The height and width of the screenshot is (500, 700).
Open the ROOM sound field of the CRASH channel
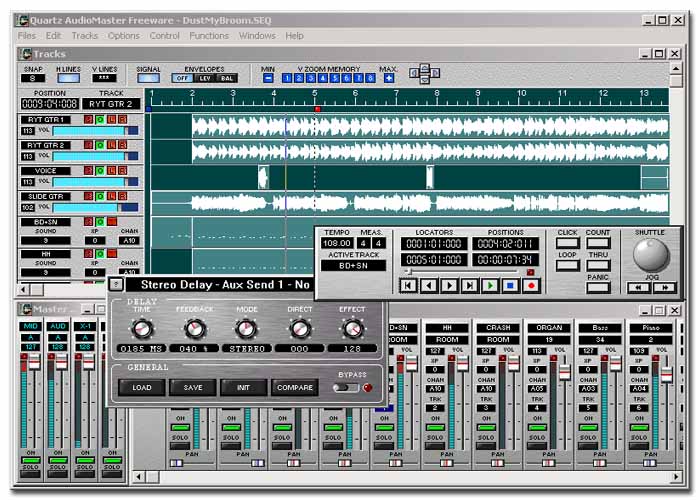coord(498,340)
